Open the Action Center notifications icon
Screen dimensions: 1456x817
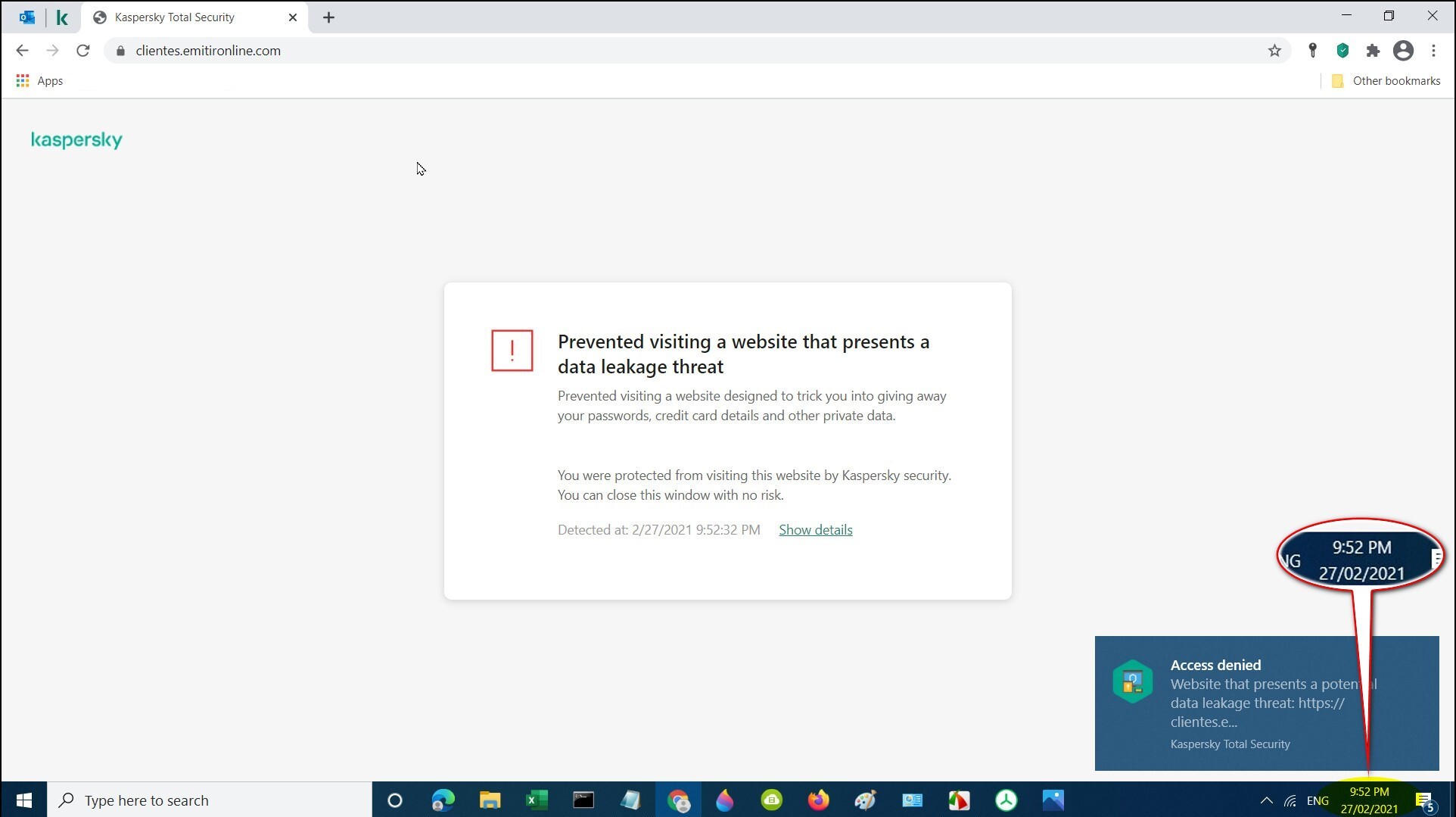(x=1425, y=801)
